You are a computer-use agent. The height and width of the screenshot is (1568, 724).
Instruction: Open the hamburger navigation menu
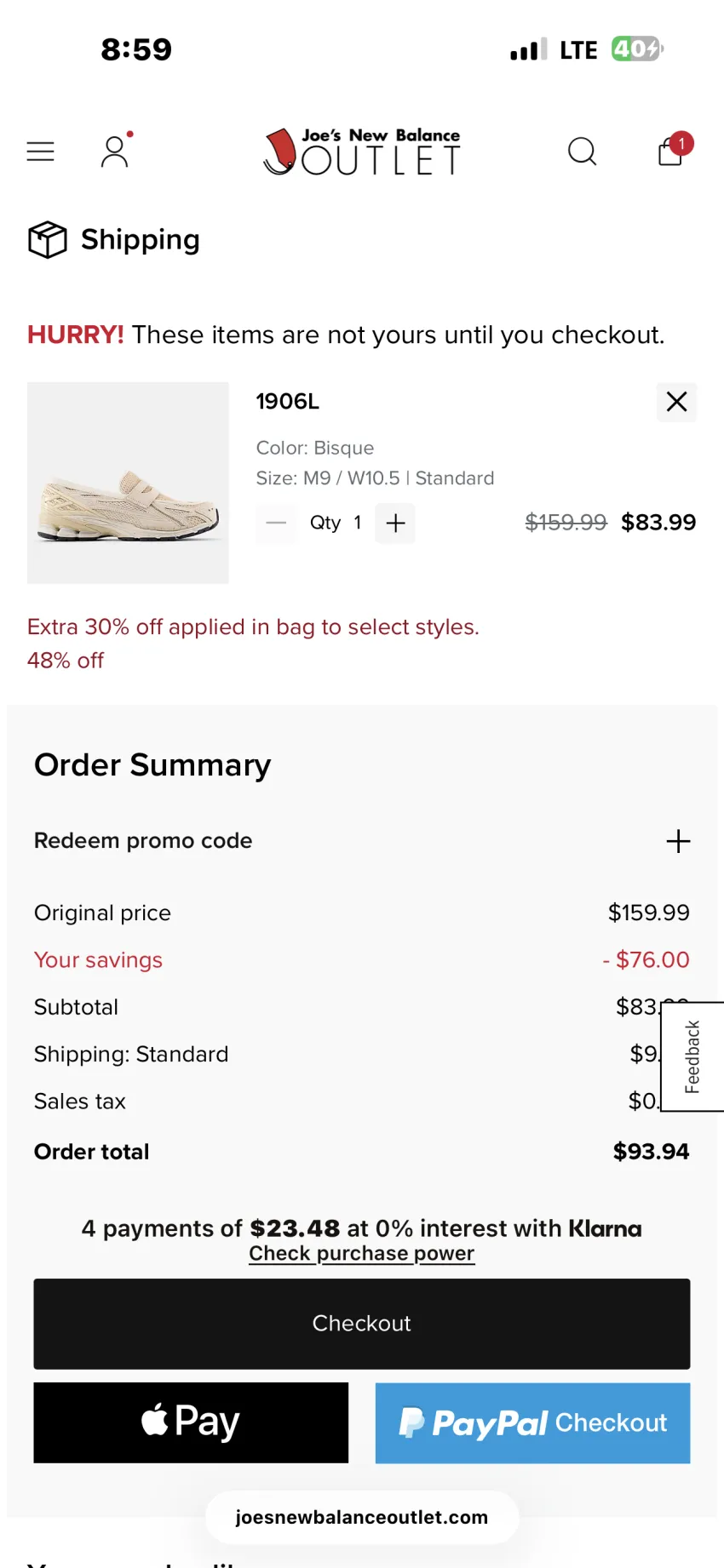tap(40, 152)
